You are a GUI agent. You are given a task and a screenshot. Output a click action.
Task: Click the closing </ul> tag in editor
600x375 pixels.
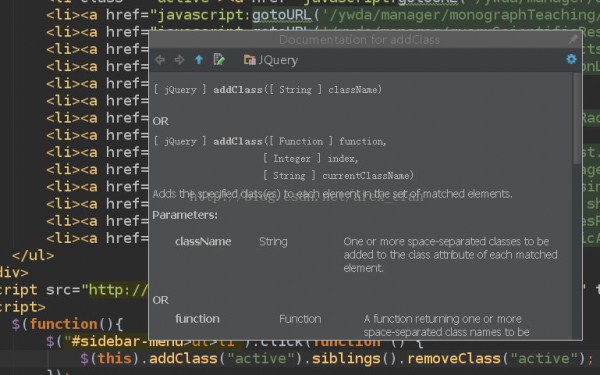(x=33, y=255)
